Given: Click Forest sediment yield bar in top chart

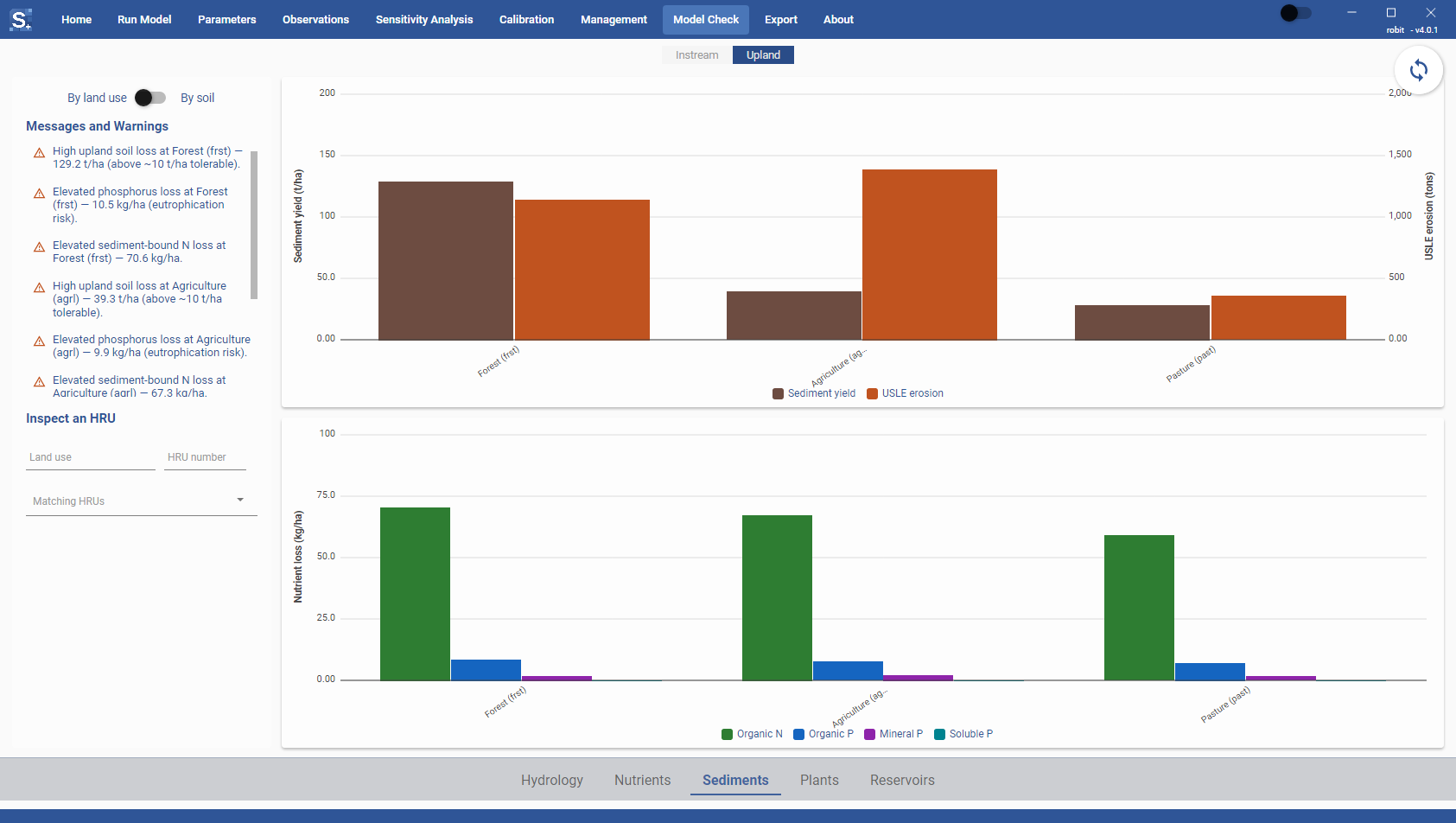Looking at the screenshot, I should (x=446, y=260).
